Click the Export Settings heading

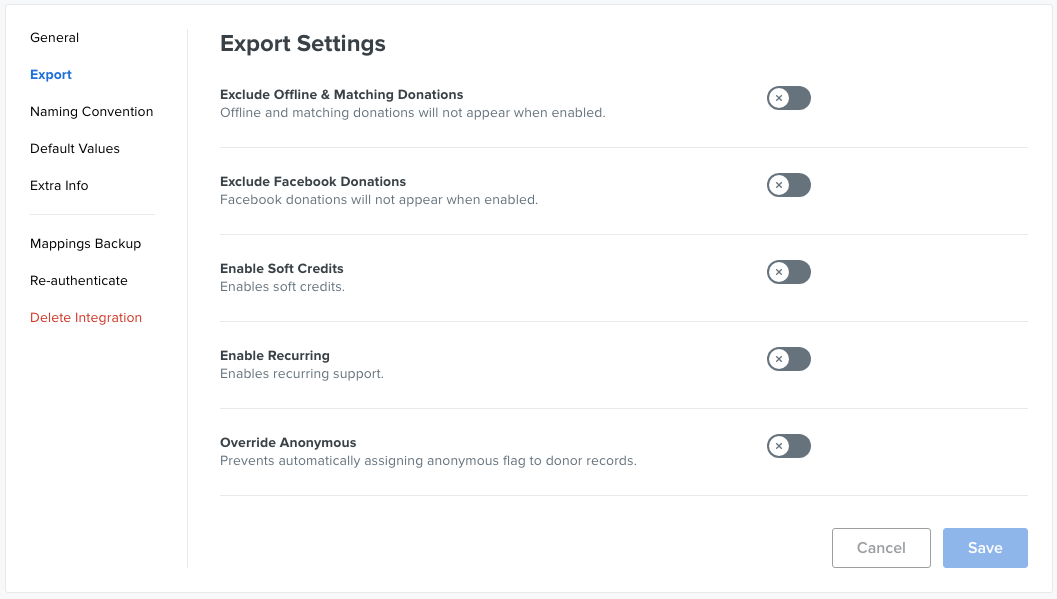pos(303,44)
